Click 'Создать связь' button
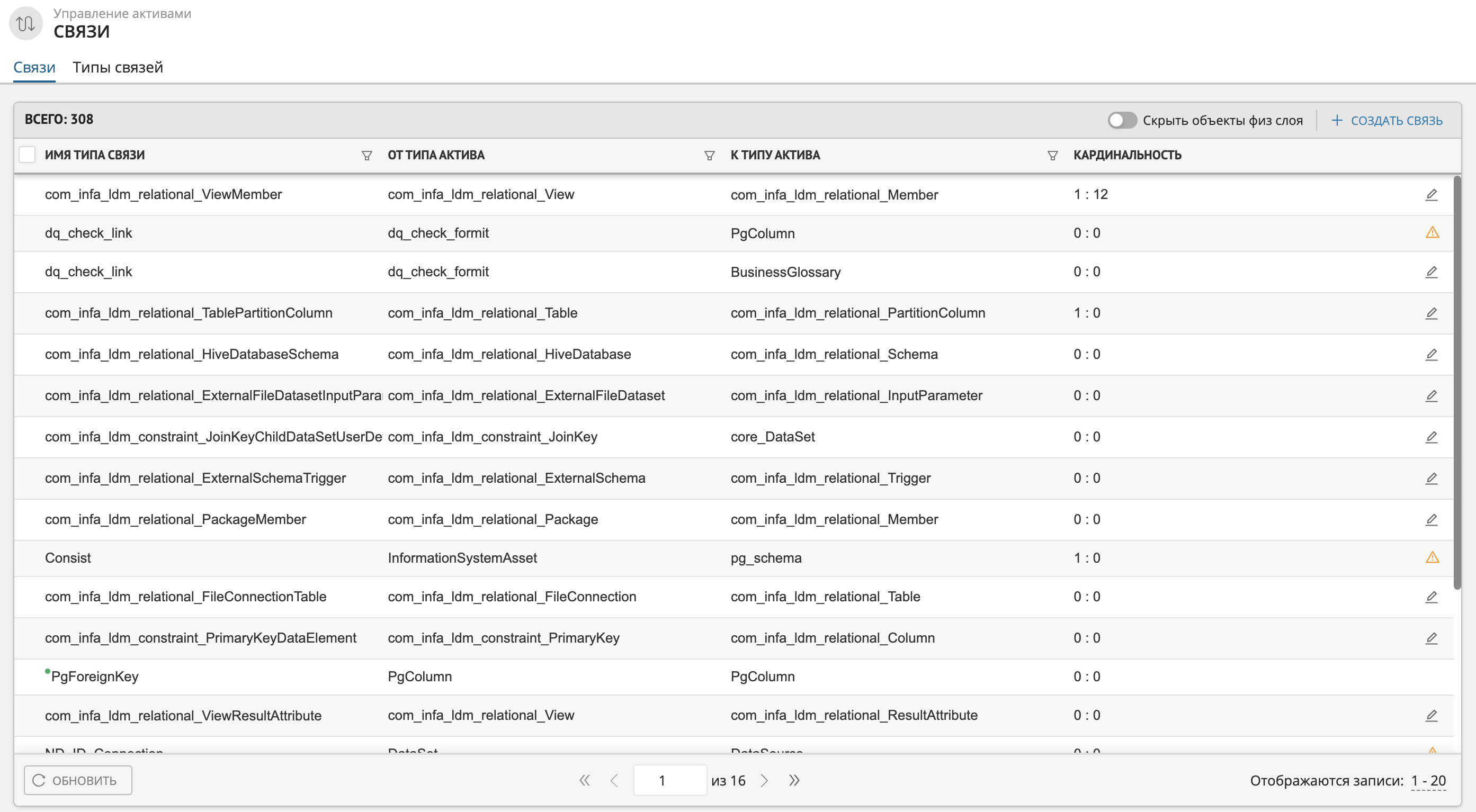The image size is (1476, 812). [x=1386, y=120]
